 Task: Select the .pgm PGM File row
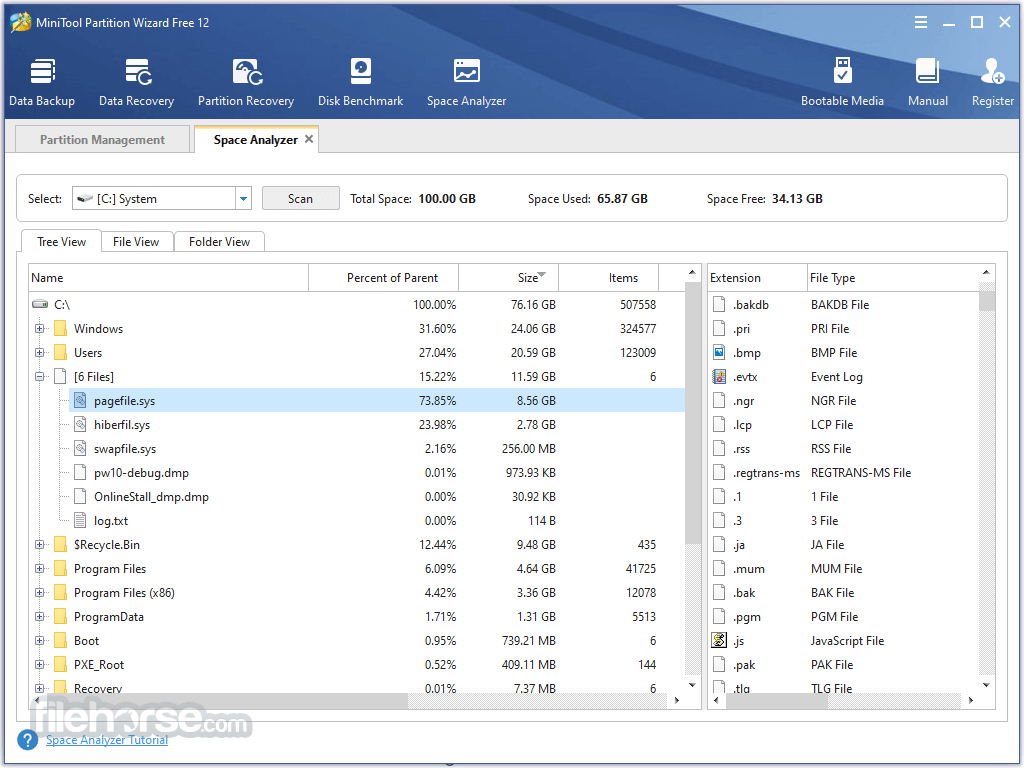[844, 616]
